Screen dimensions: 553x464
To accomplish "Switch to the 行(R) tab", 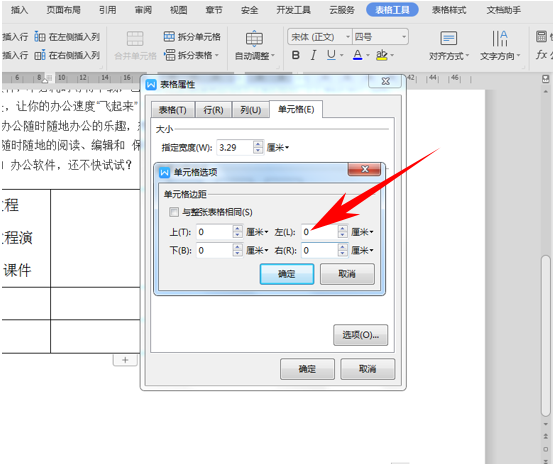I will [x=213, y=110].
